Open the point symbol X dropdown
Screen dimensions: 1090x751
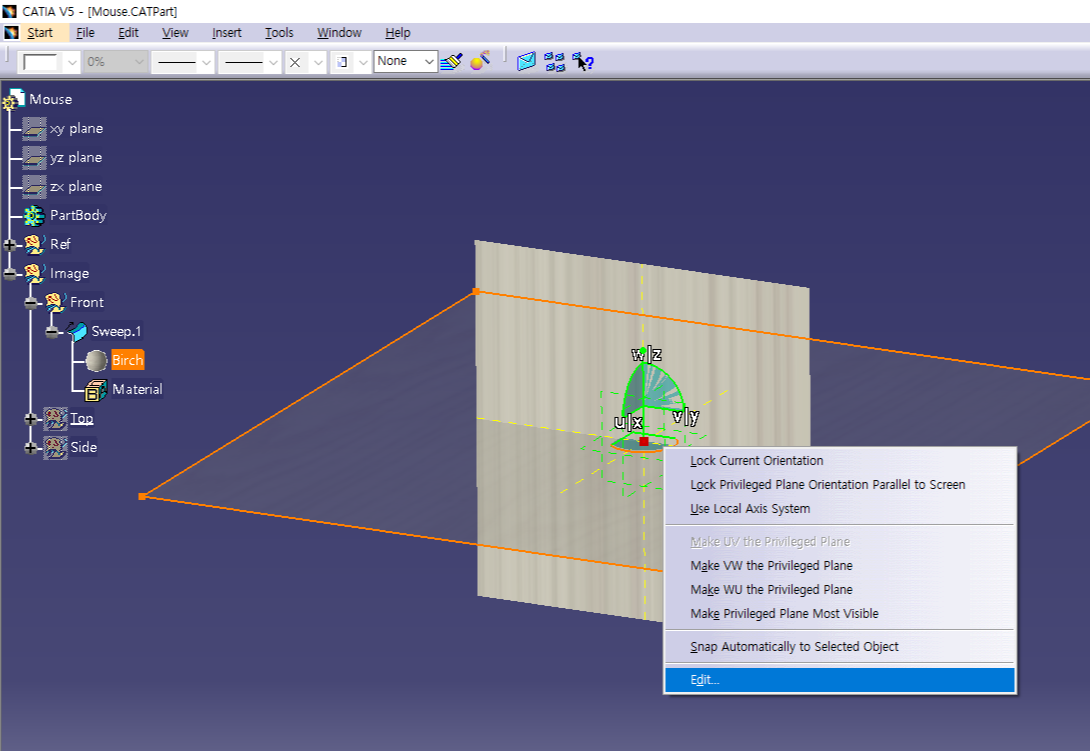pos(318,62)
